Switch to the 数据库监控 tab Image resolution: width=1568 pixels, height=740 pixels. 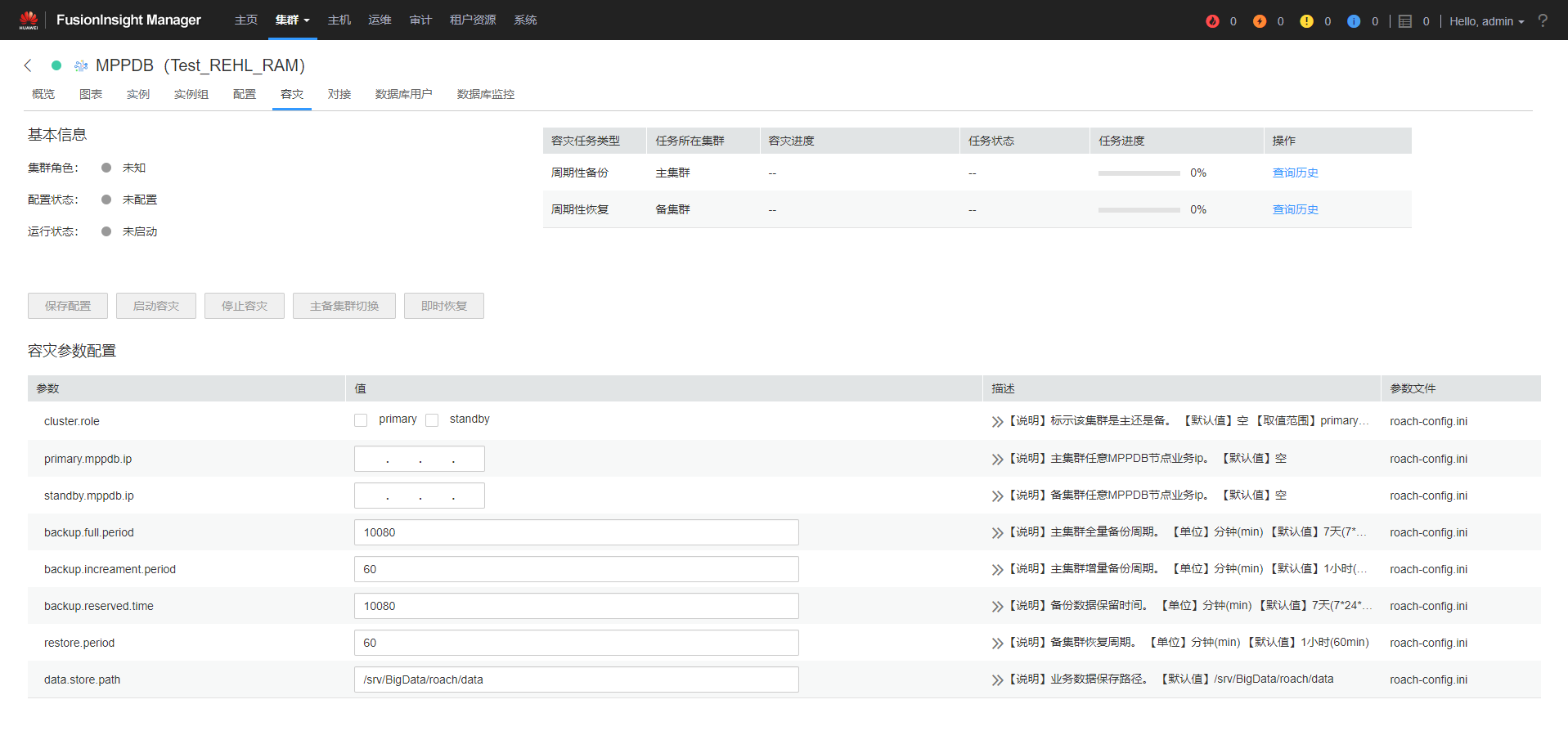tap(486, 95)
